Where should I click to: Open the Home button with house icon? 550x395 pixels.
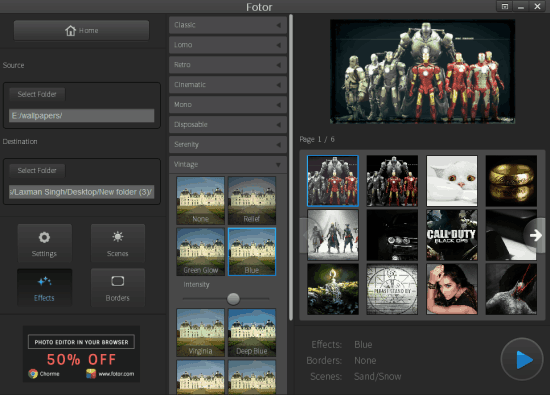pos(81,31)
